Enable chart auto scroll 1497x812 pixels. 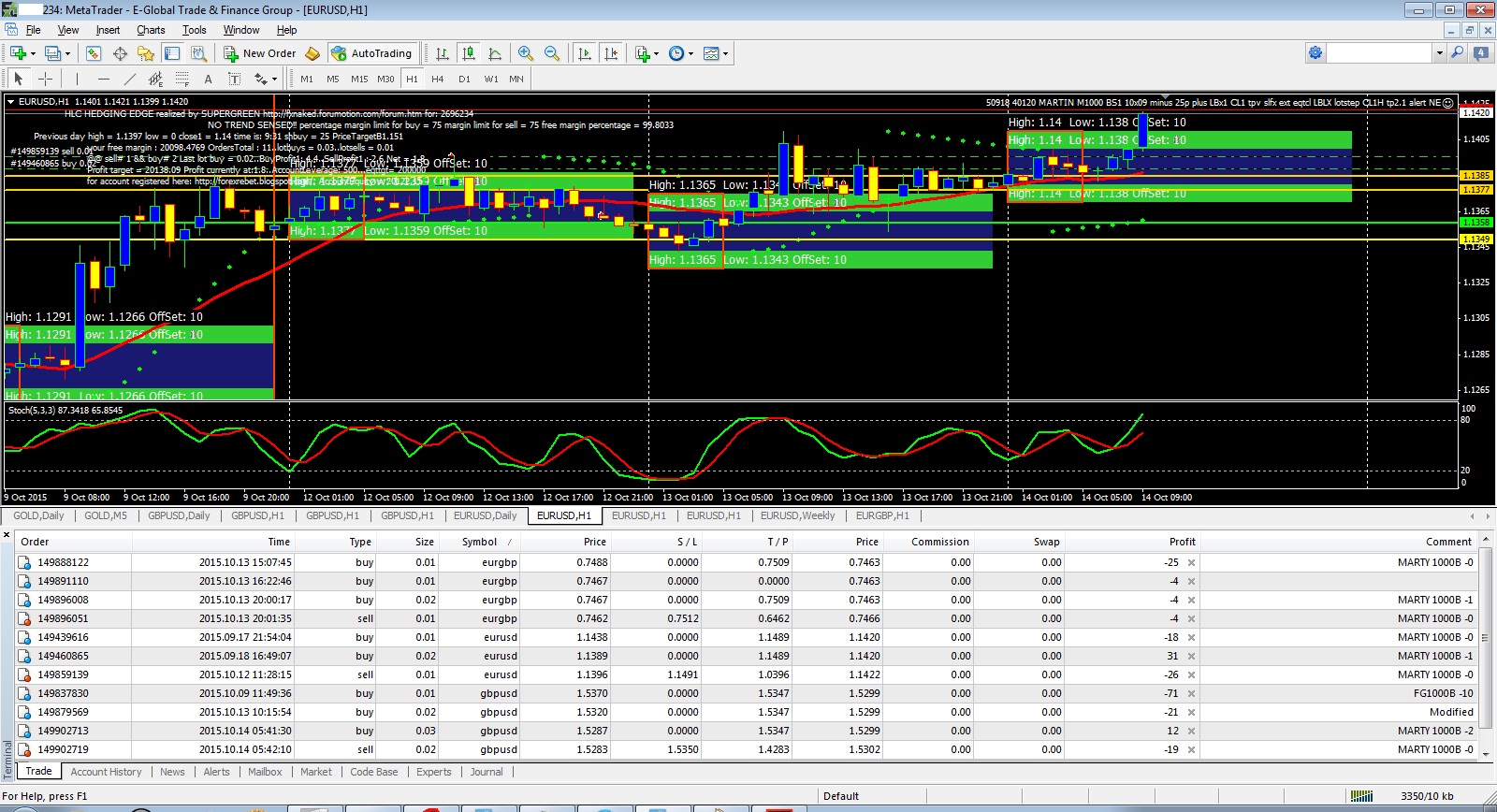coord(585,53)
